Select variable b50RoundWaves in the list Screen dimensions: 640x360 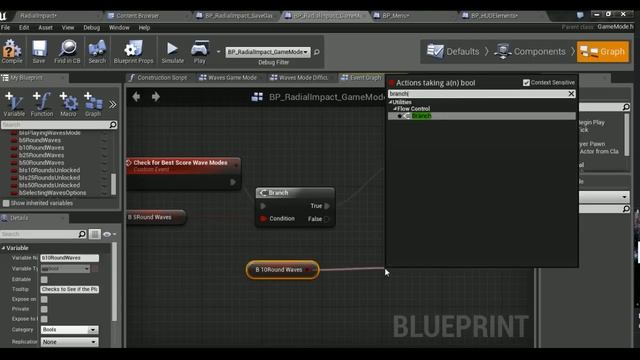coord(41,162)
